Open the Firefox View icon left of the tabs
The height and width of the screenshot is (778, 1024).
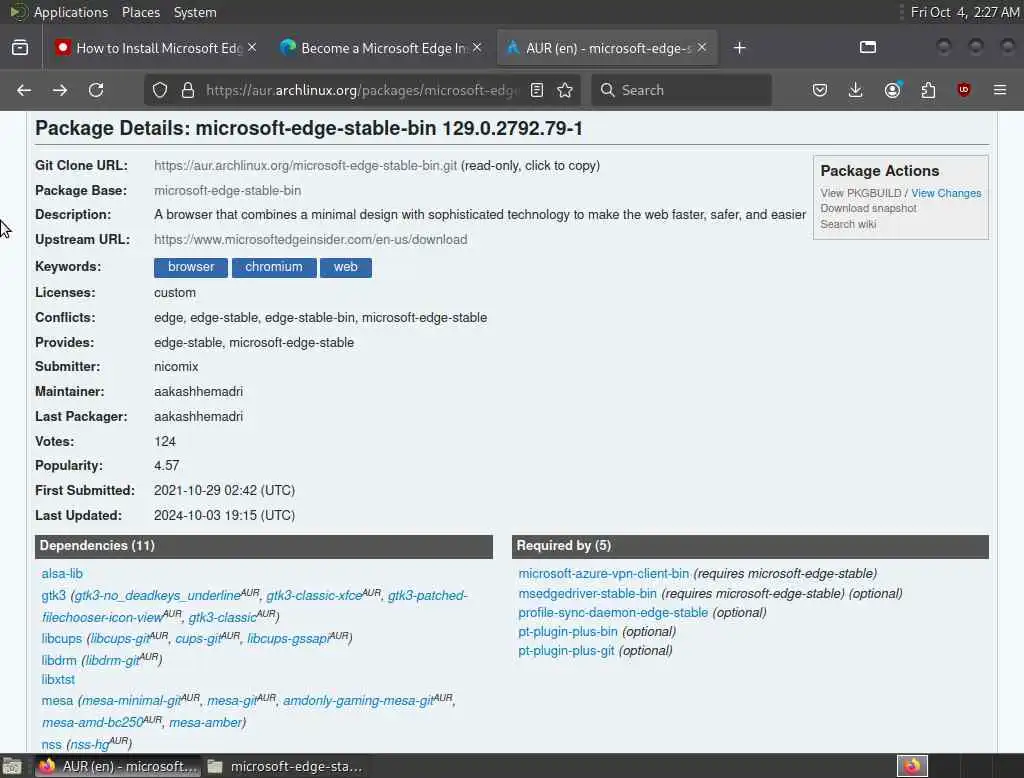[x=20, y=48]
